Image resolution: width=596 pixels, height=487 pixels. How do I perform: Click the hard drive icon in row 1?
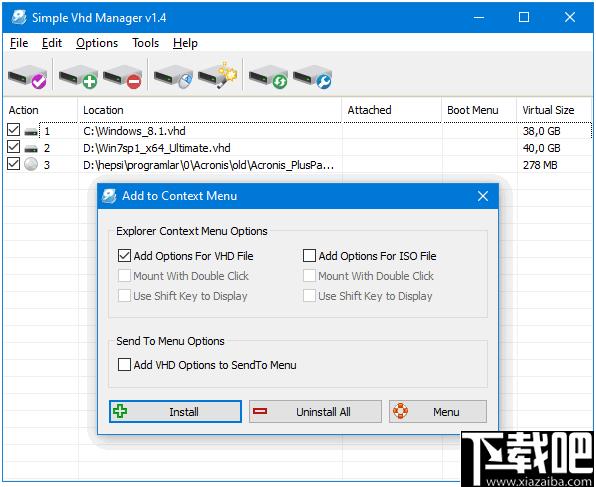pyautogui.click(x=31, y=132)
